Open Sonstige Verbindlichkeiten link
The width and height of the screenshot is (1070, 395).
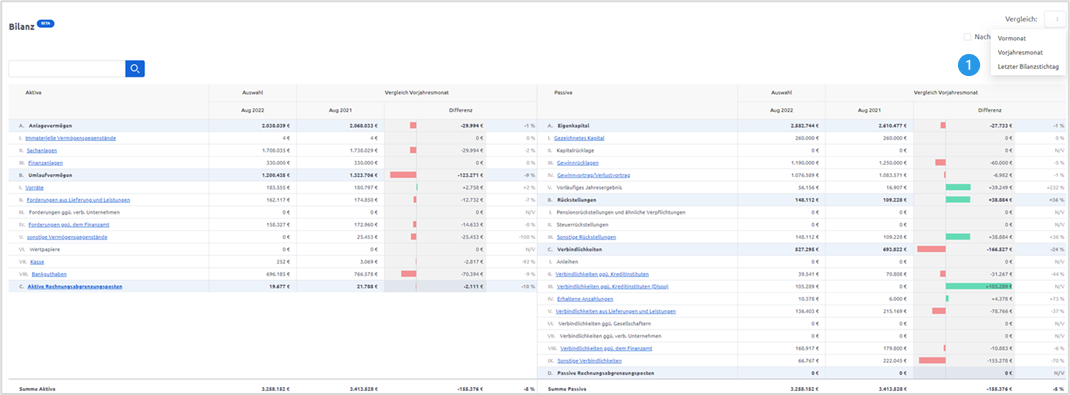coord(590,361)
